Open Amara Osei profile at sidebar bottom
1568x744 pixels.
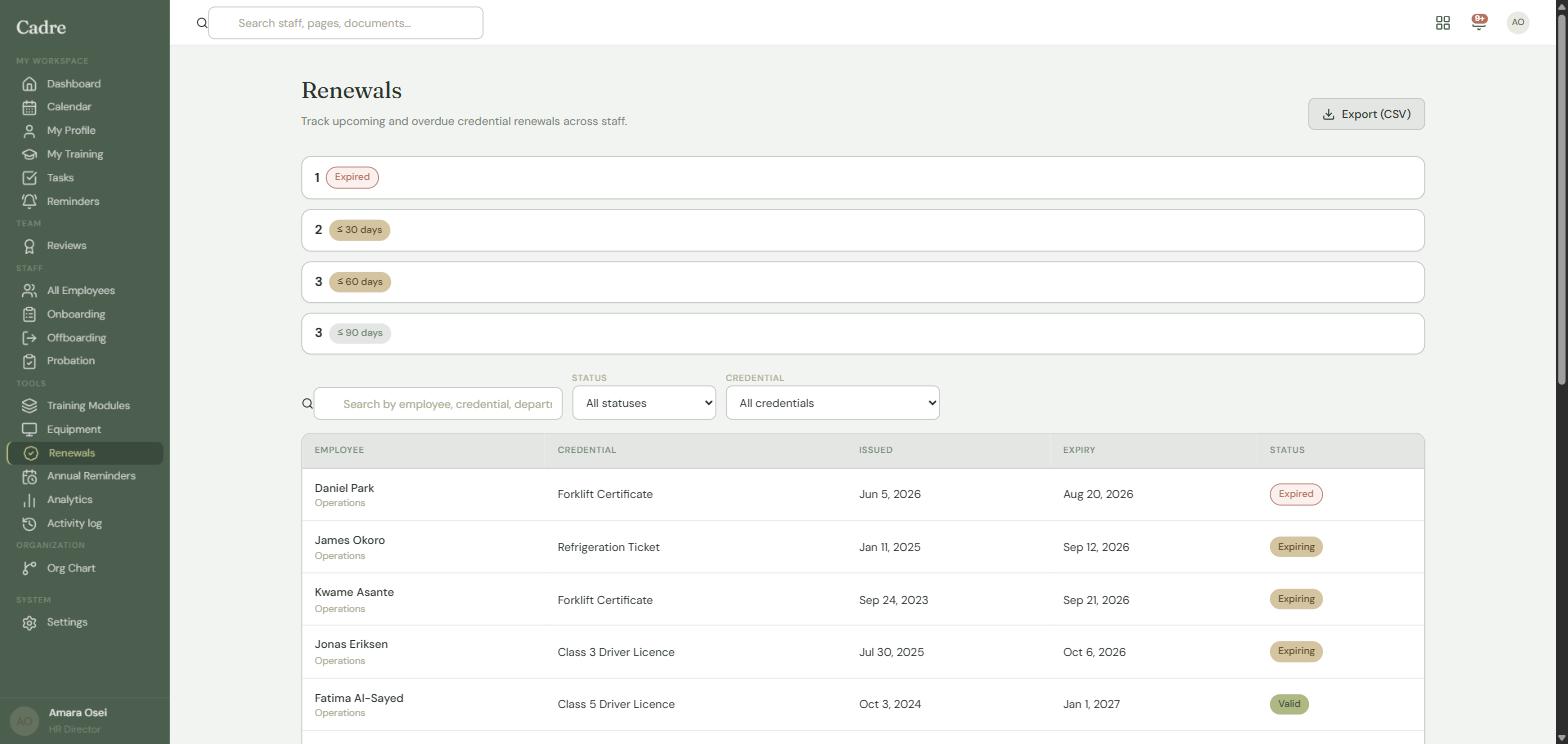pyautogui.click(x=84, y=720)
